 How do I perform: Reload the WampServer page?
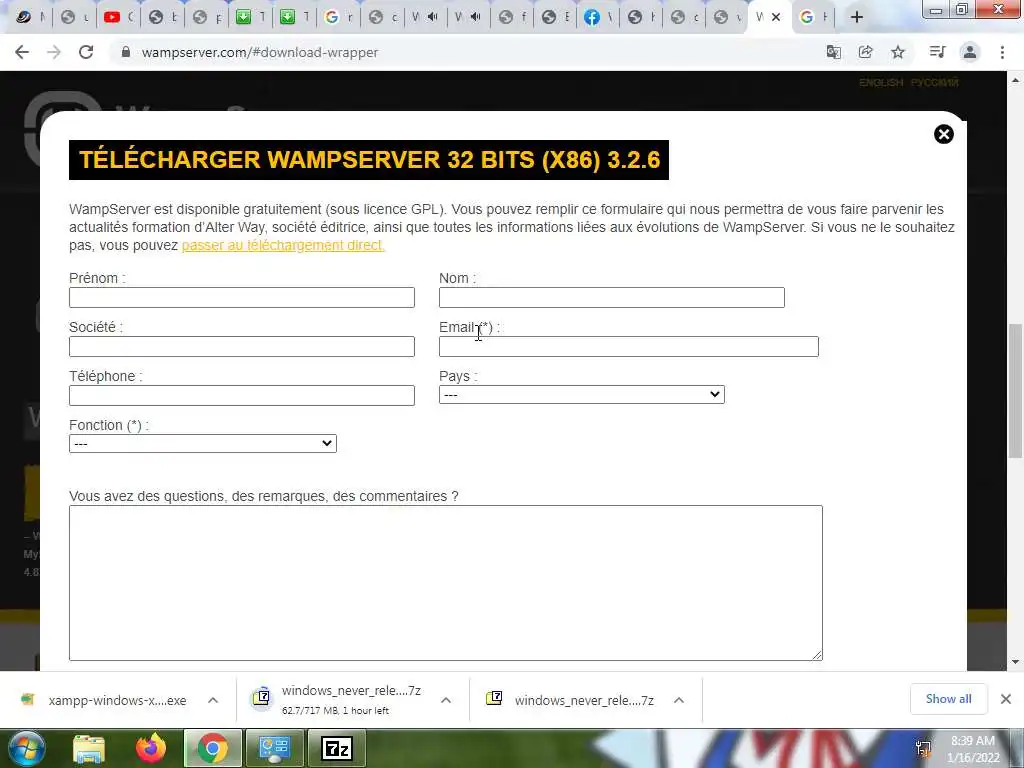point(86,52)
